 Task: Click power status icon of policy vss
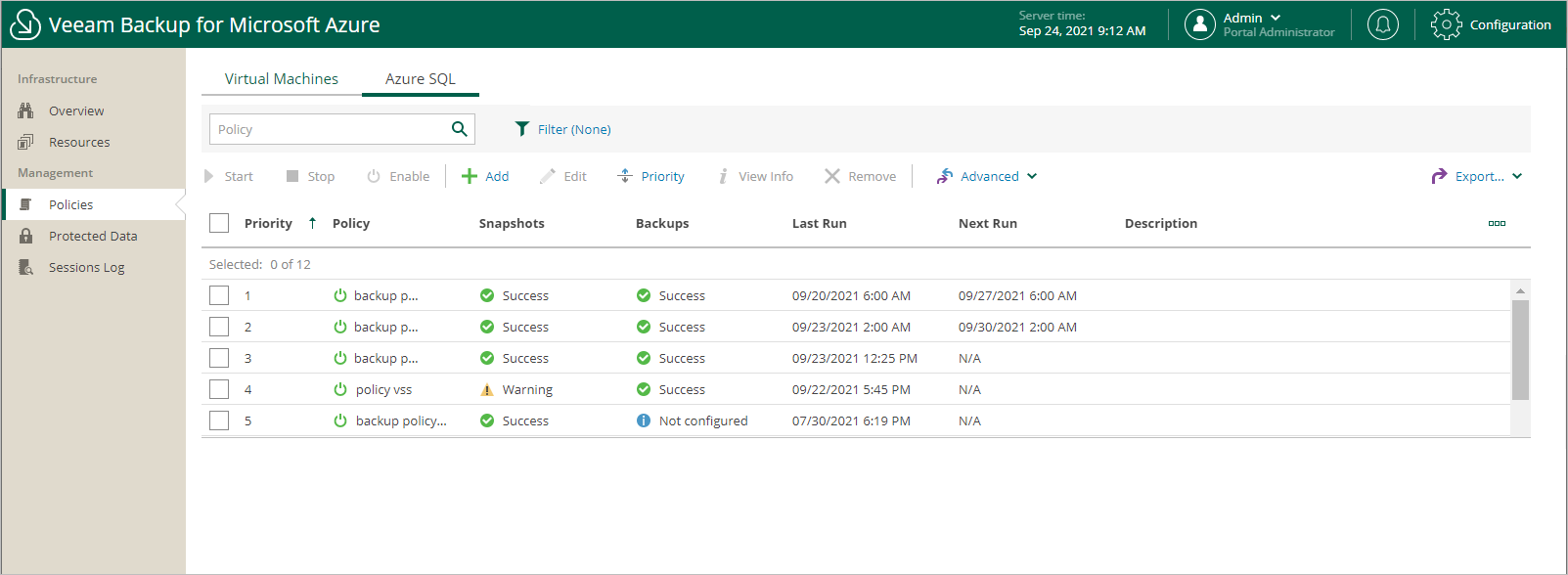340,389
